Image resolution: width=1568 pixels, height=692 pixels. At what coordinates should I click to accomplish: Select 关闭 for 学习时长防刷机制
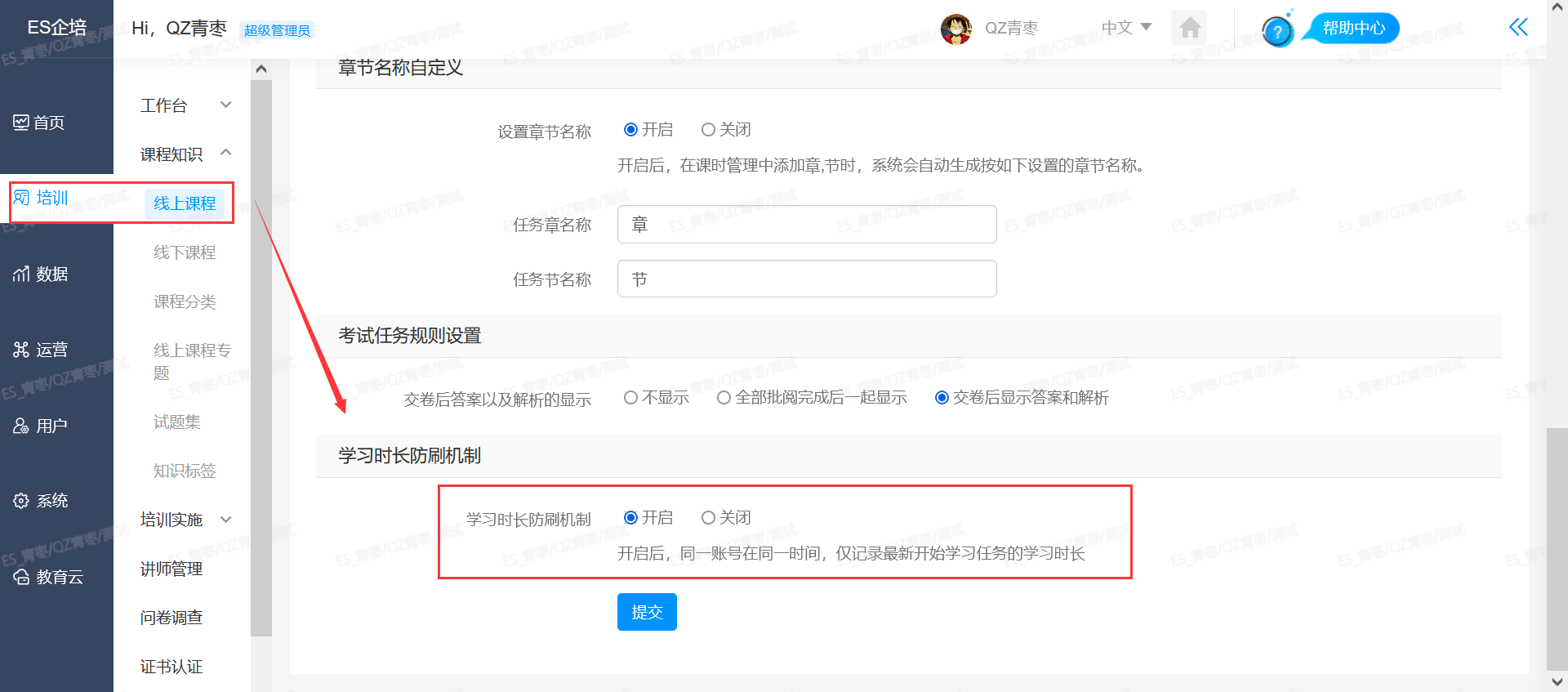[708, 518]
